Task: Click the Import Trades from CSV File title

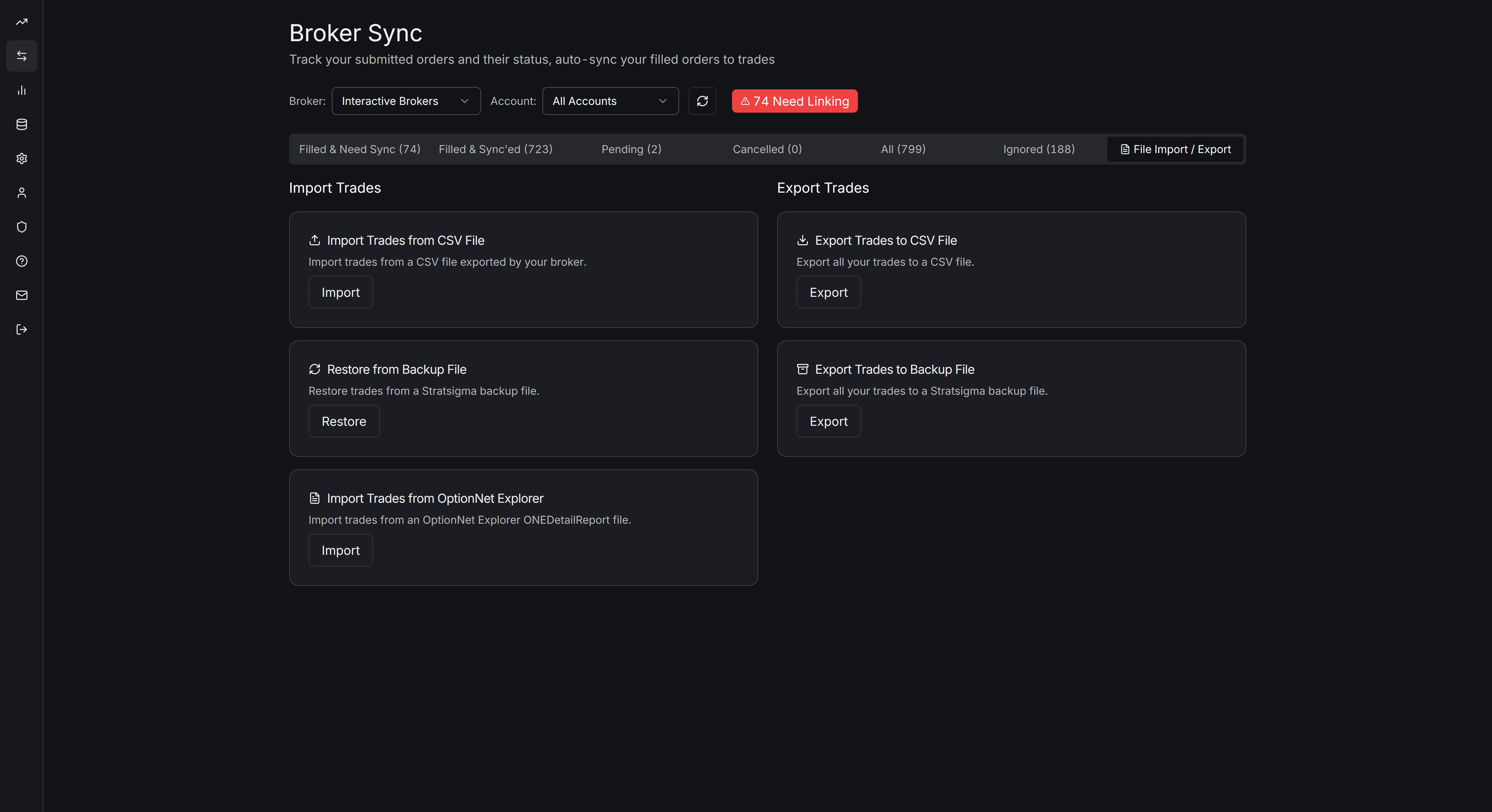Action: pyautogui.click(x=405, y=240)
